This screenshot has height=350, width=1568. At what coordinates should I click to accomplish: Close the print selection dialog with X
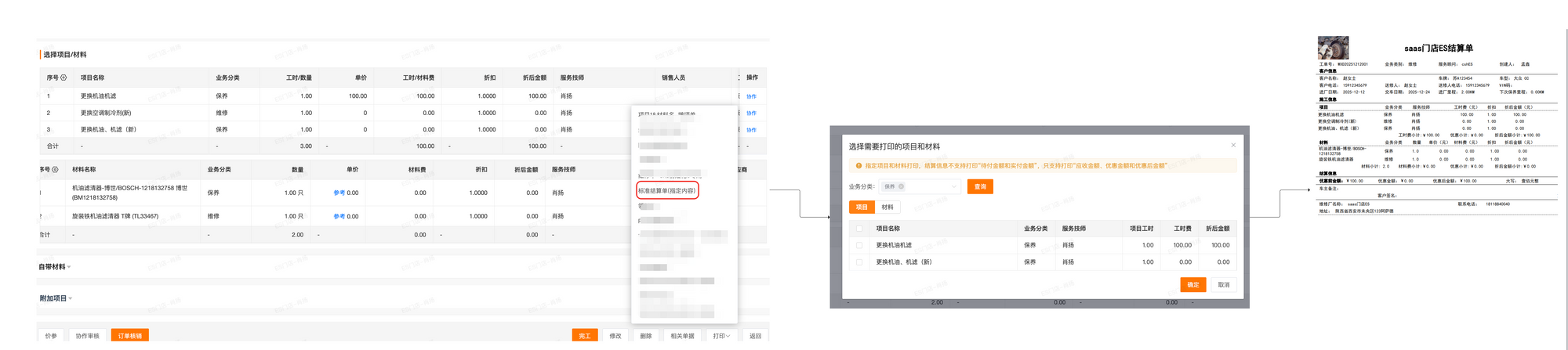[x=1232, y=145]
